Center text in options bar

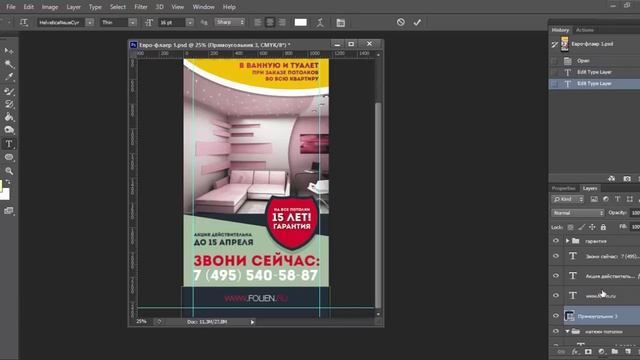click(270, 22)
